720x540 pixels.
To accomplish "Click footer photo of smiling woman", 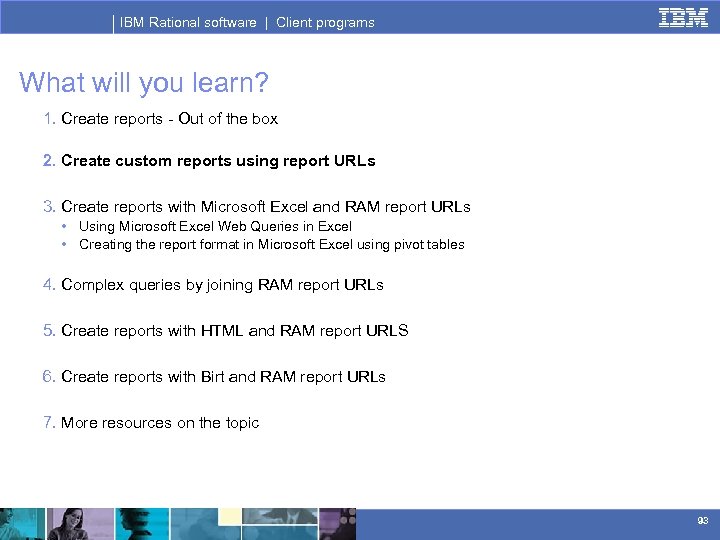I will click(x=80, y=524).
